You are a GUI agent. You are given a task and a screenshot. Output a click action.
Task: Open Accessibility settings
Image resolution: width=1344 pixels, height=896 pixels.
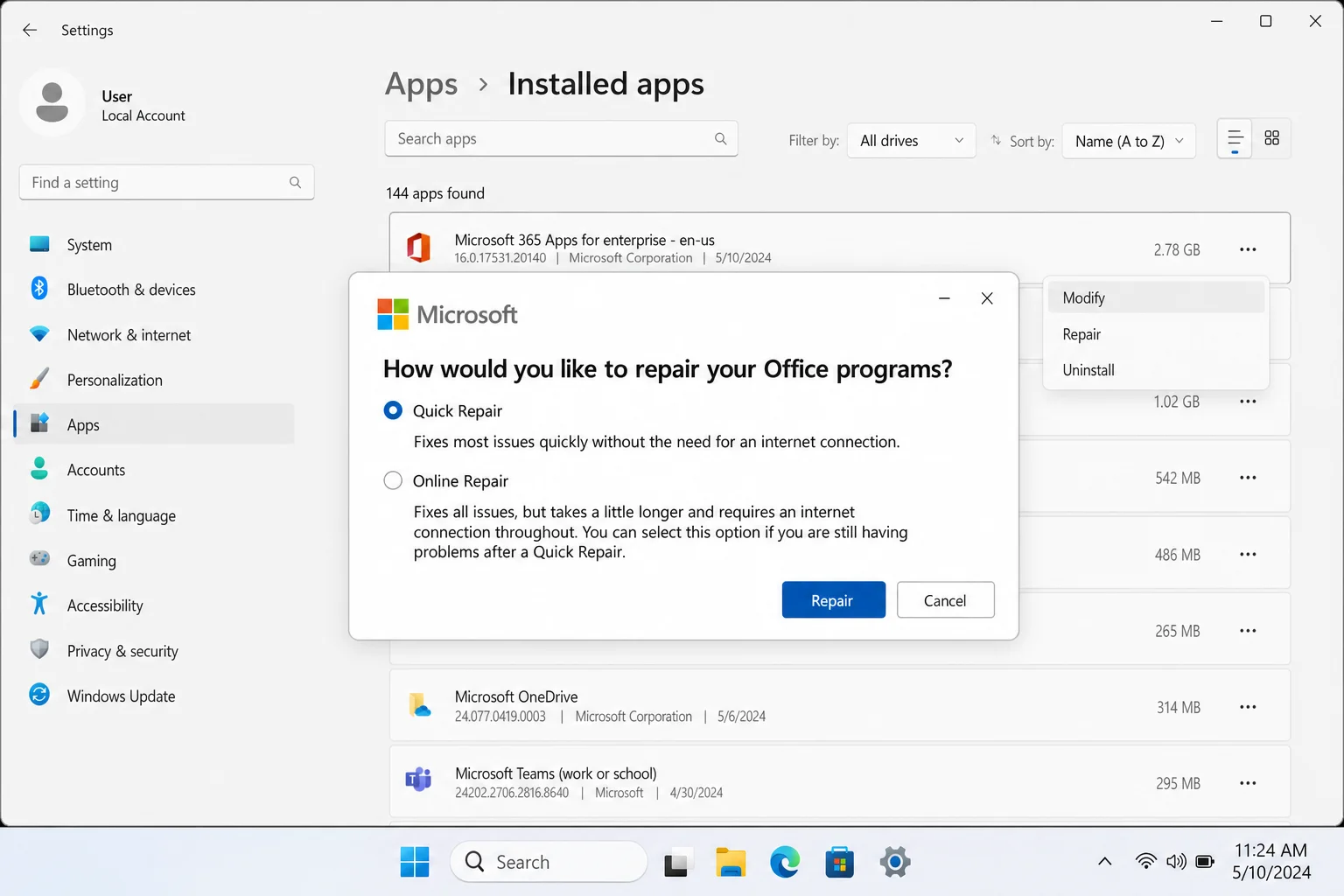coord(154,605)
